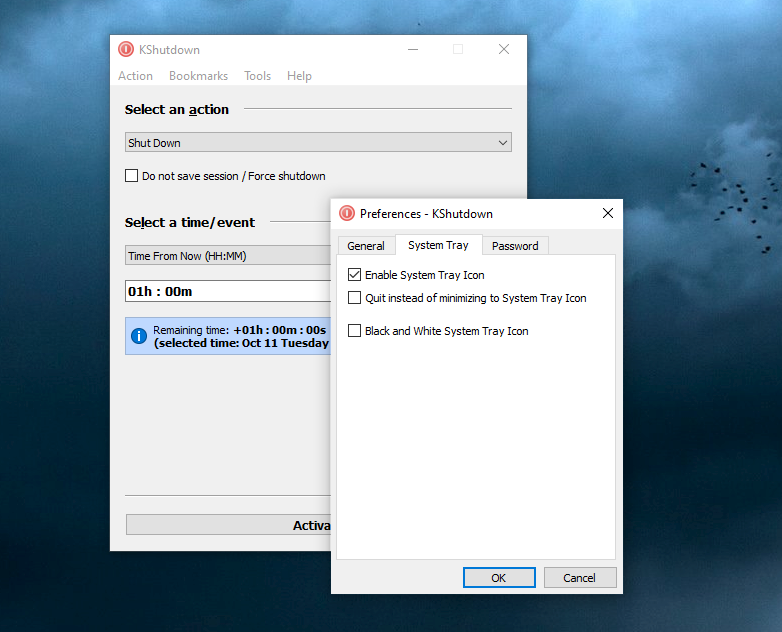Click the Remaining time info text
The height and width of the screenshot is (632, 782).
[x=241, y=336]
